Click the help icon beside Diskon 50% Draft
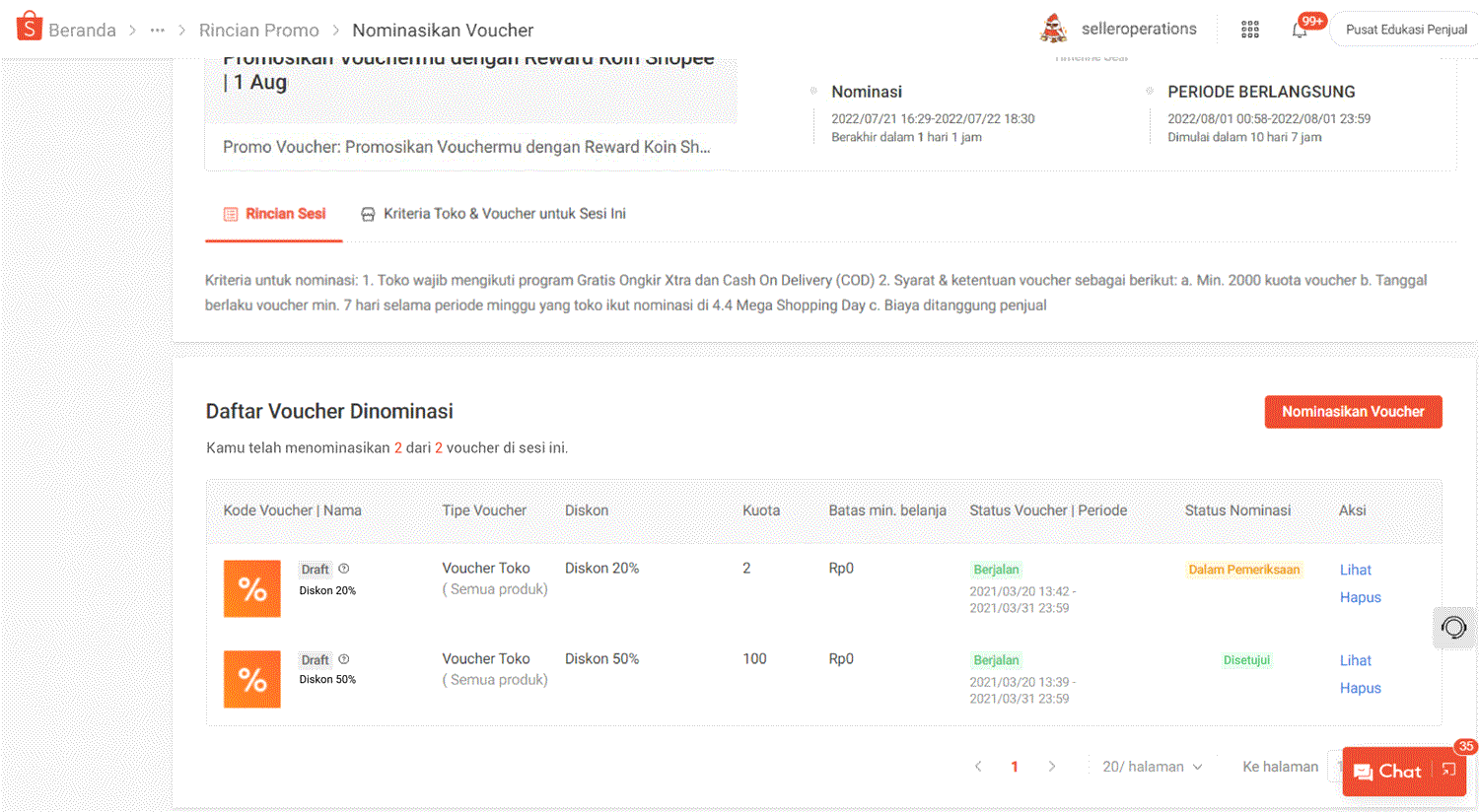1479x812 pixels. tap(344, 659)
